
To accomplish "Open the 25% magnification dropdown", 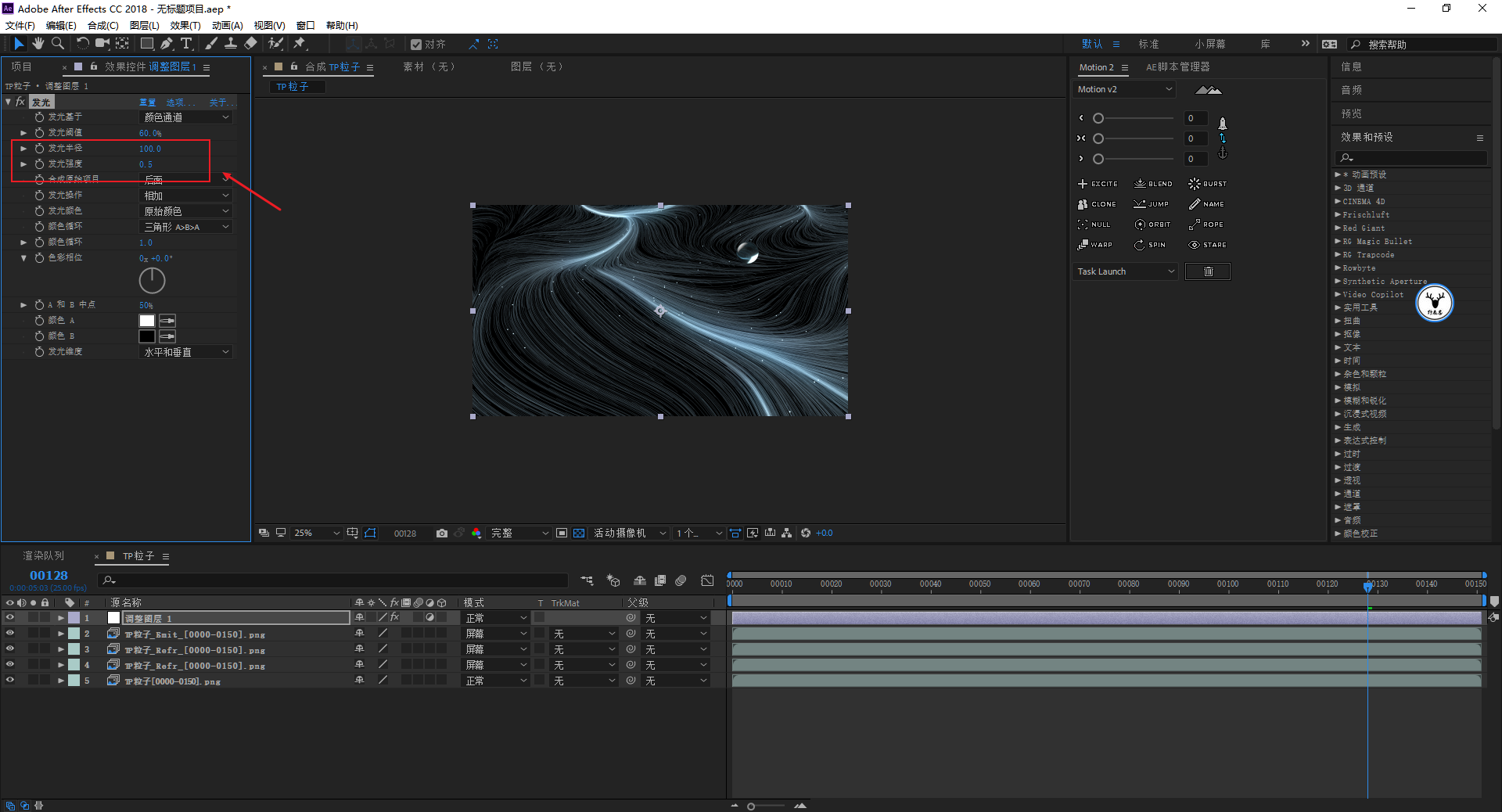I will point(316,534).
